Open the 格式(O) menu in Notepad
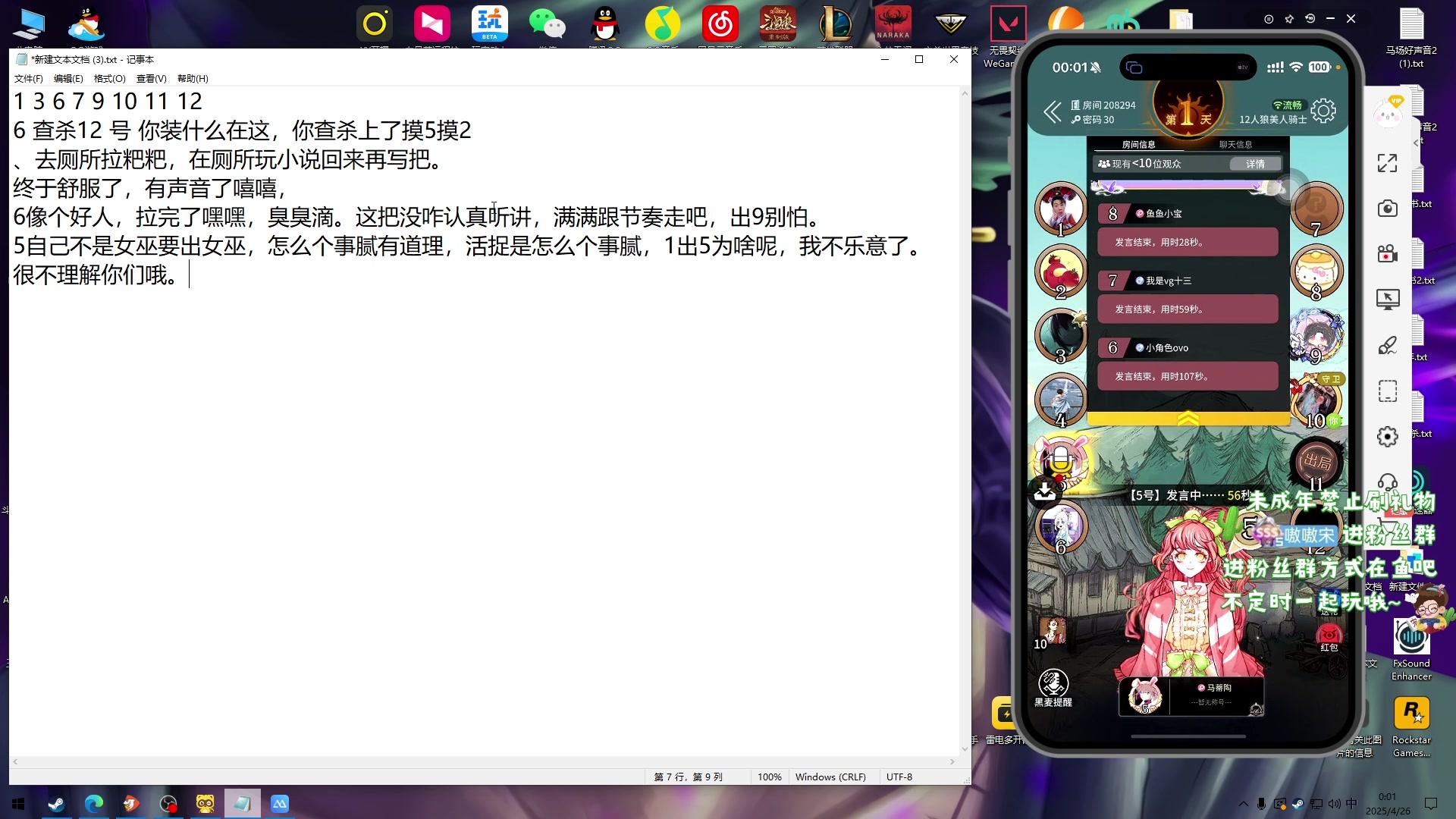The height and width of the screenshot is (819, 1456). click(109, 79)
